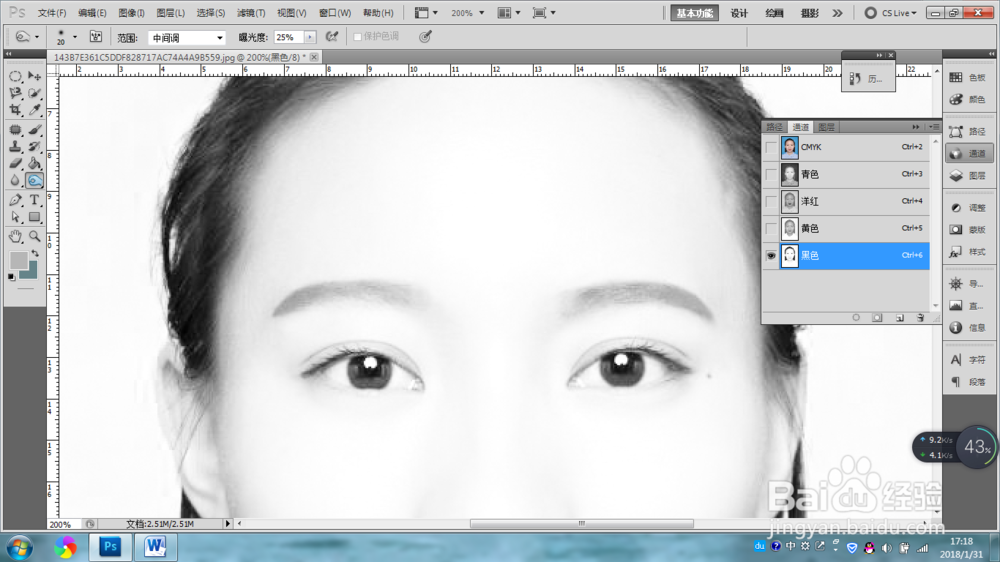Switch to 图层 tab

827,127
